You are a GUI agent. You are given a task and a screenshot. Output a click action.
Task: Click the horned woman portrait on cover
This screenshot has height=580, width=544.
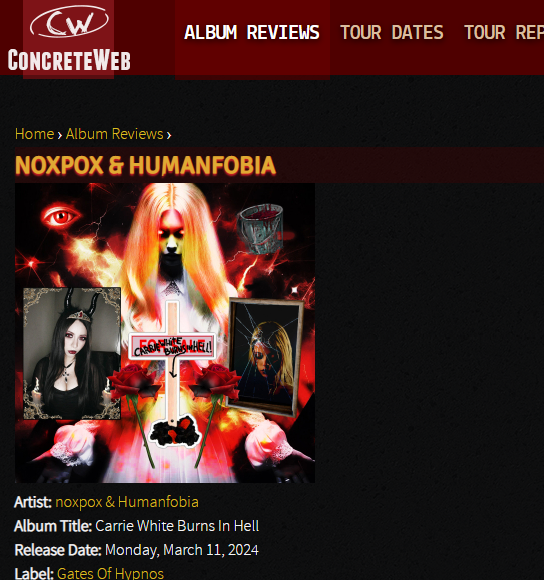pyautogui.click(x=72, y=354)
